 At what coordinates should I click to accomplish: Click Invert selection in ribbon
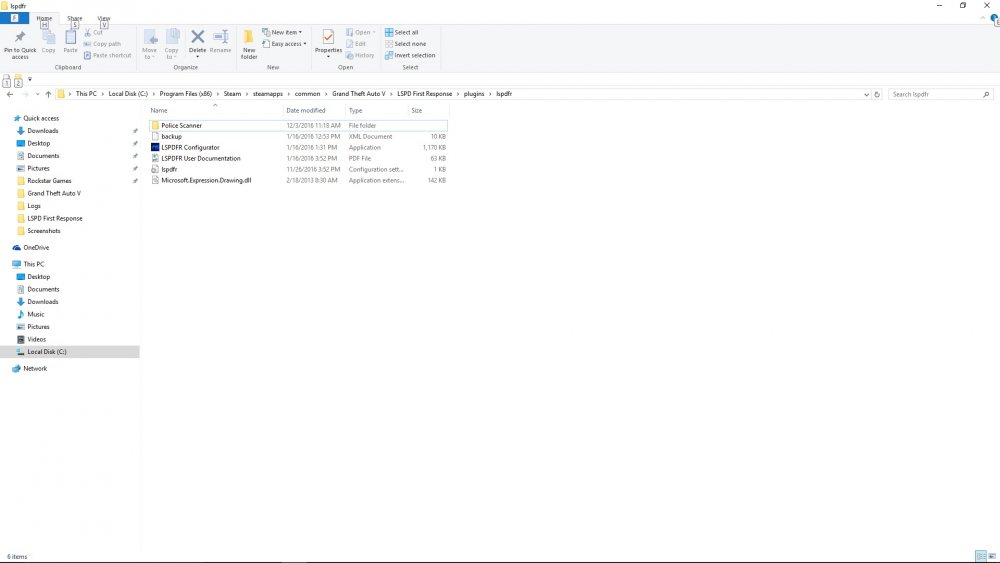tap(410, 55)
